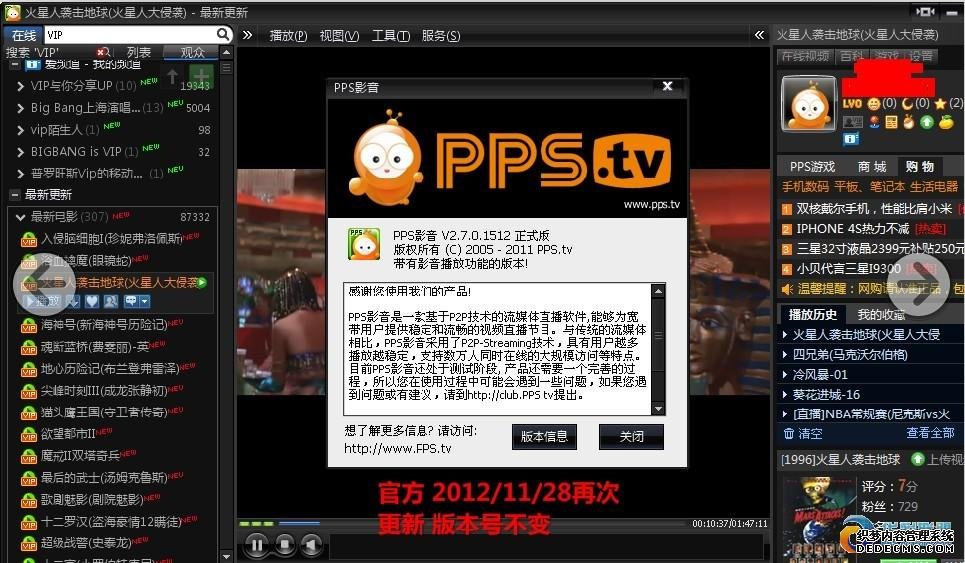Switch to 我的收藏 tab
965x563 pixels.
tap(881, 314)
